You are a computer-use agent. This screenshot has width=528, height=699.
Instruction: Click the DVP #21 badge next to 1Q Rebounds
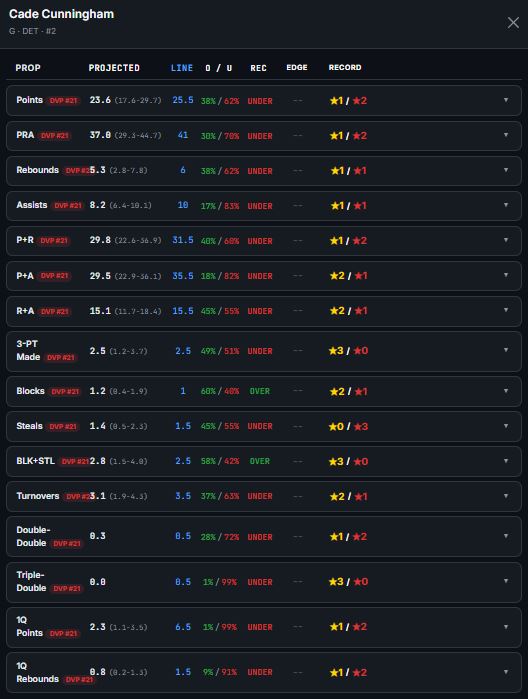click(x=79, y=679)
